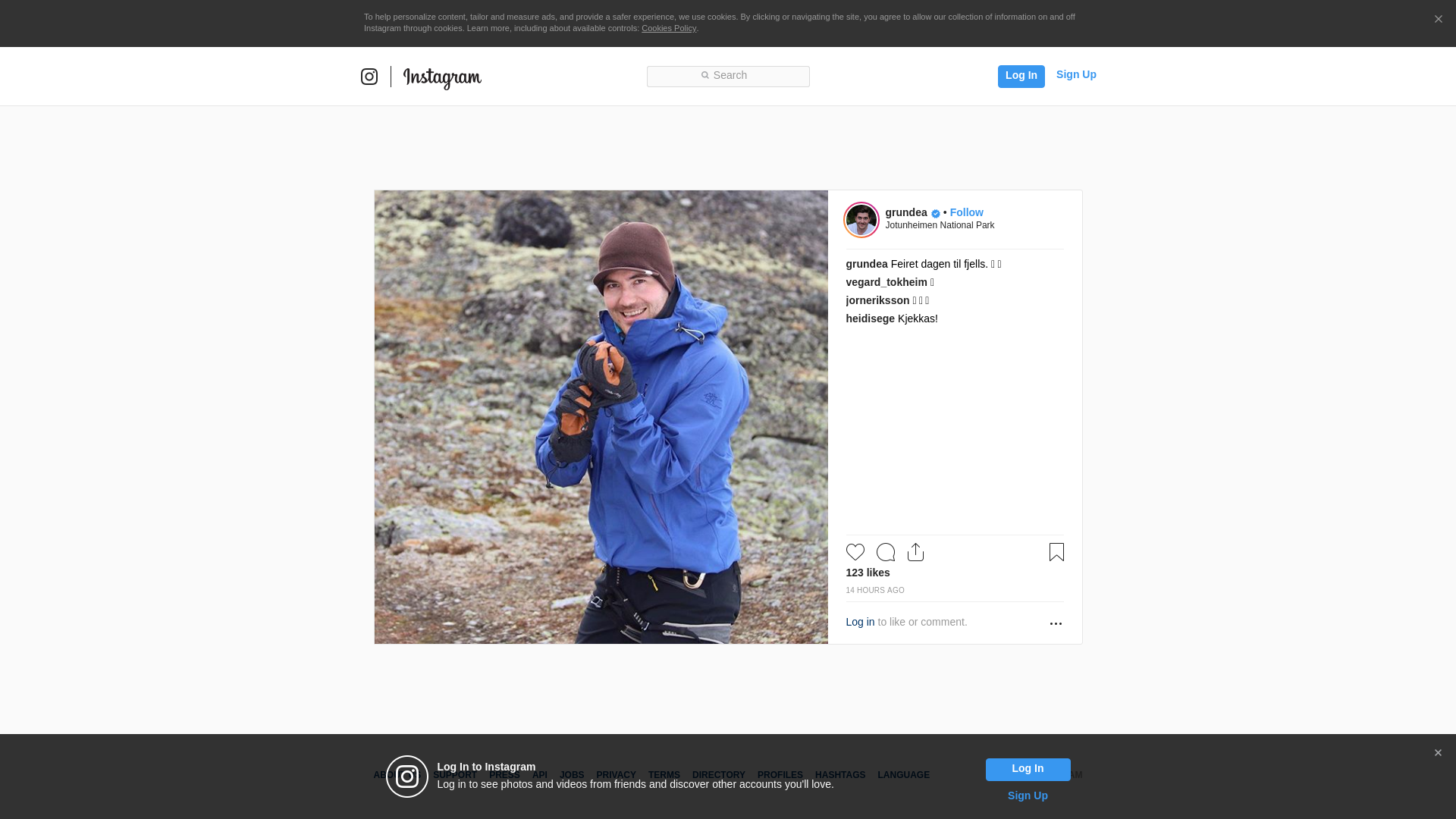Screen dimensions: 1456x819
Task: Open Sign Up link in header
Action: [1075, 74]
